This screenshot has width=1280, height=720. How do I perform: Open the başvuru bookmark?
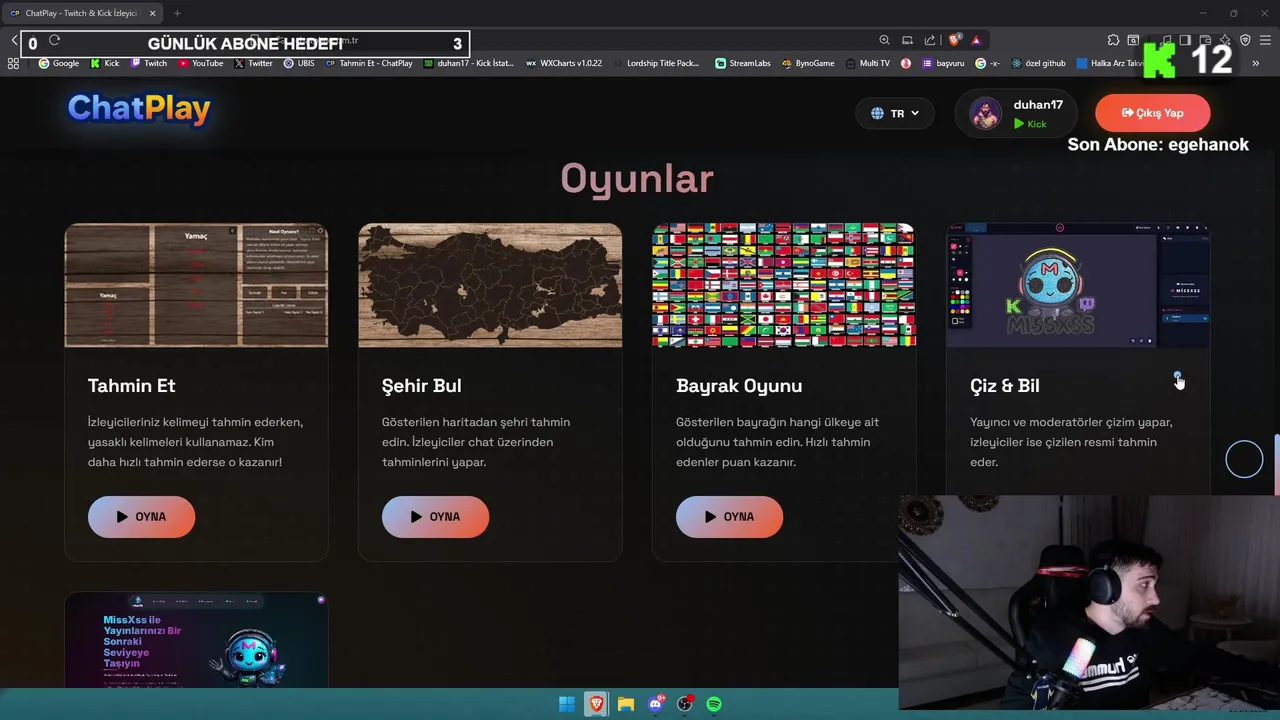943,63
